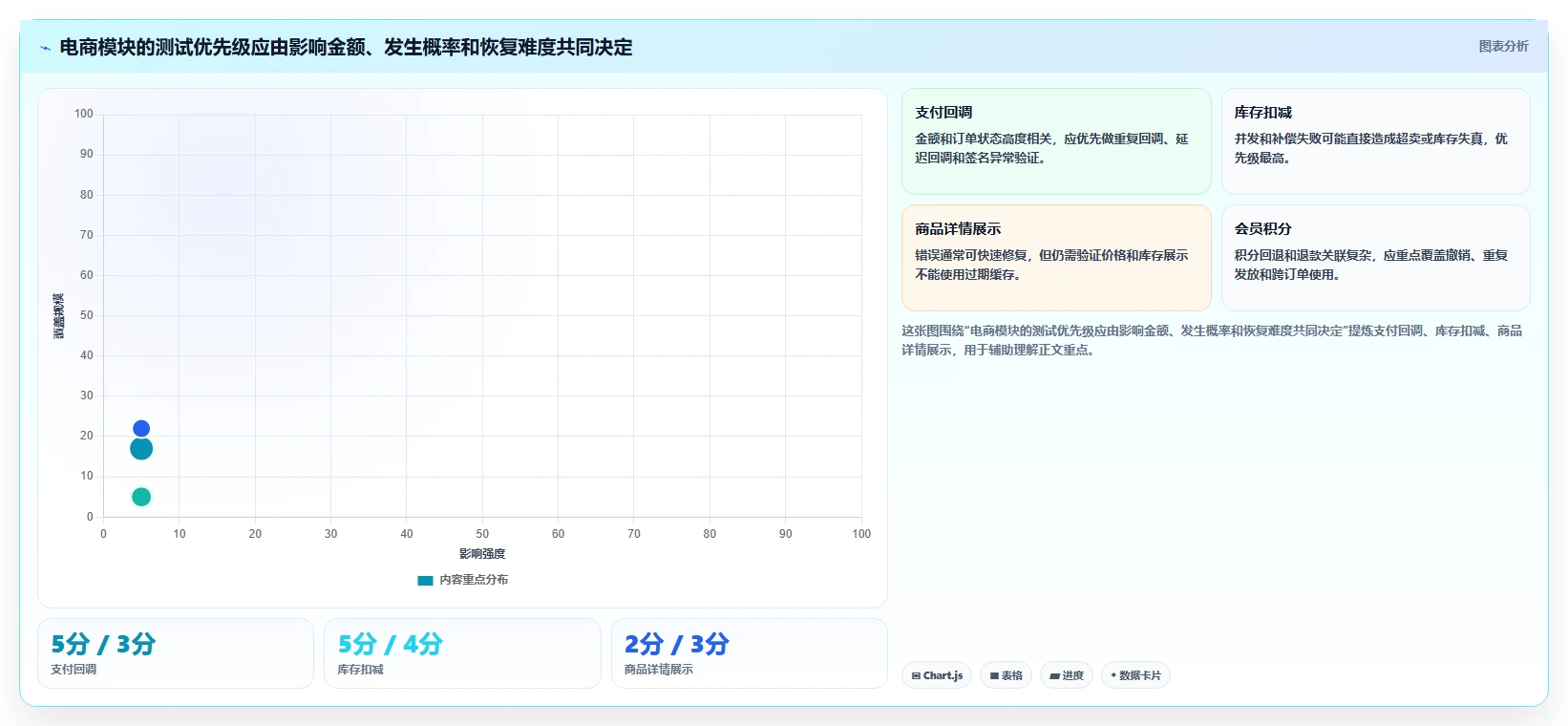Viewport: 1568px width, 726px height.
Task: Click the 库存扣减 card description about 并发和补偿失败
Action: click(1371, 148)
